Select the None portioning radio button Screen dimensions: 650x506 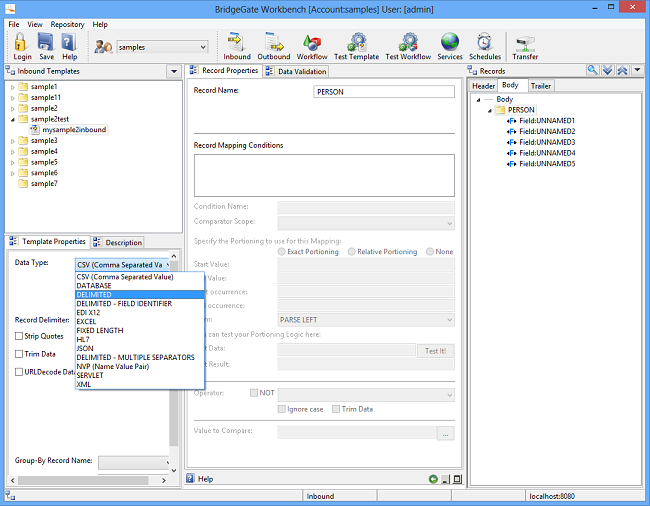click(430, 252)
